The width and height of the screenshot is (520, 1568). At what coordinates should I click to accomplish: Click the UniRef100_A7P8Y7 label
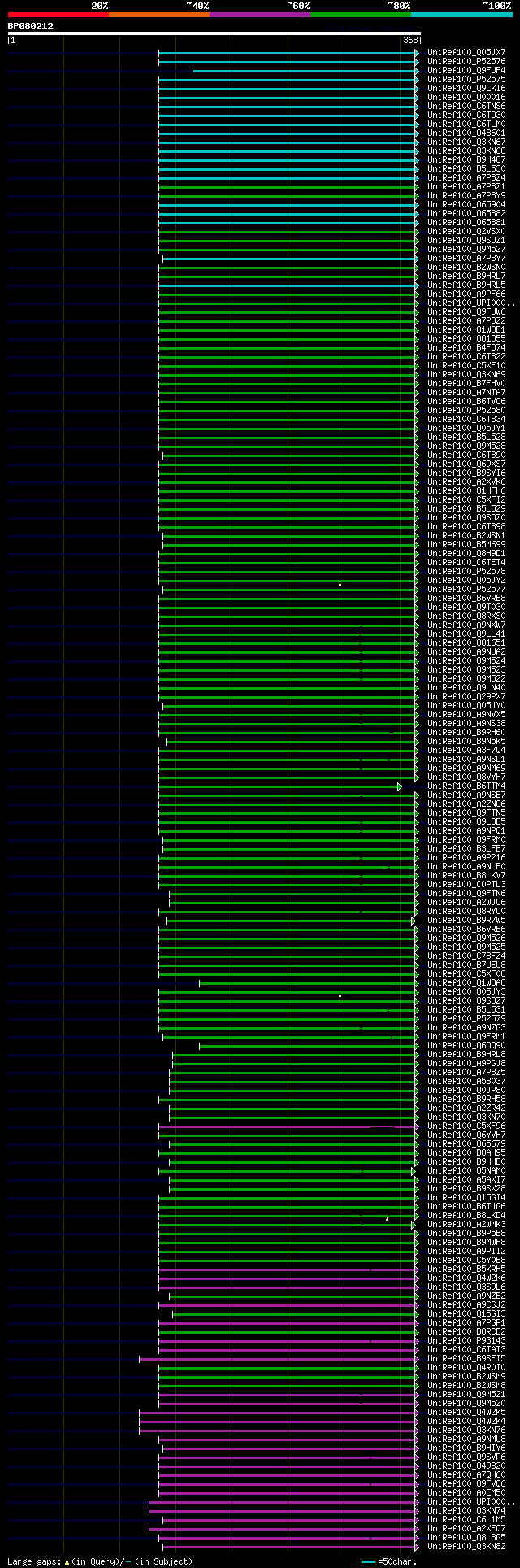466,259
